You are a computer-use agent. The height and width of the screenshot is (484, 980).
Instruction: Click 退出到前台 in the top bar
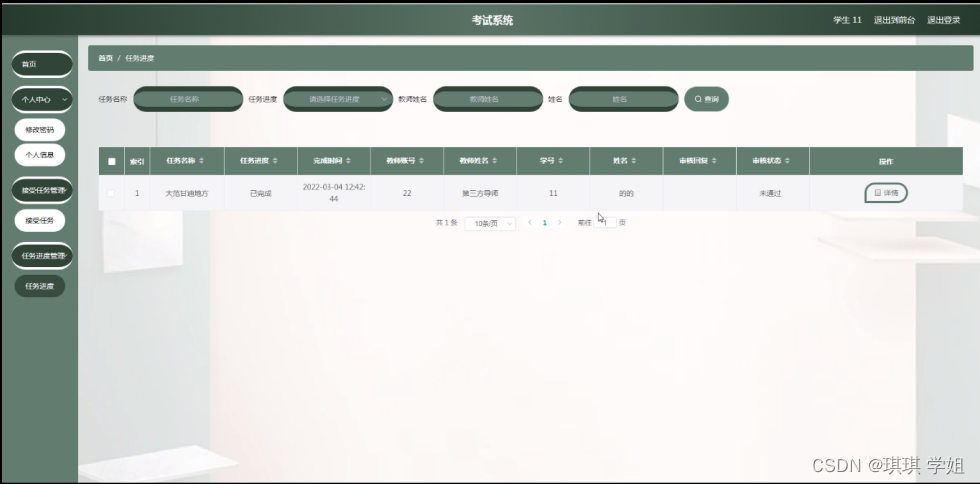click(x=894, y=20)
